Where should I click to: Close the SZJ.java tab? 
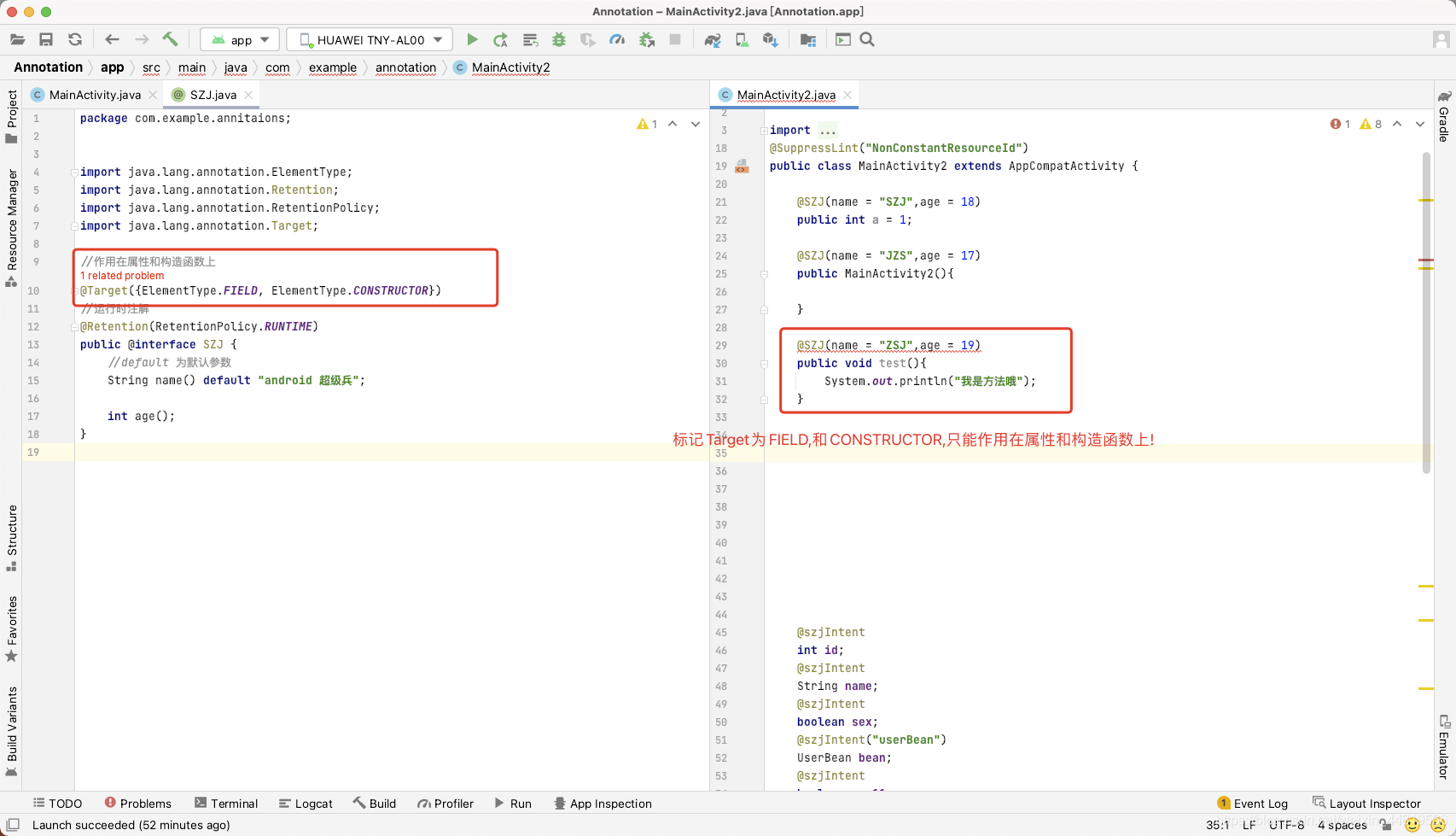[x=248, y=95]
